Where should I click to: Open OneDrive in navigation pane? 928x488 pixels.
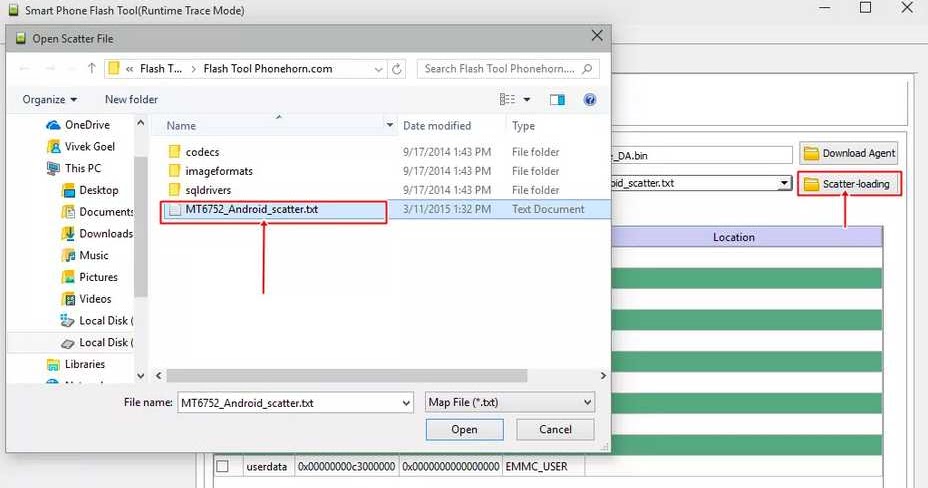[x=87, y=125]
